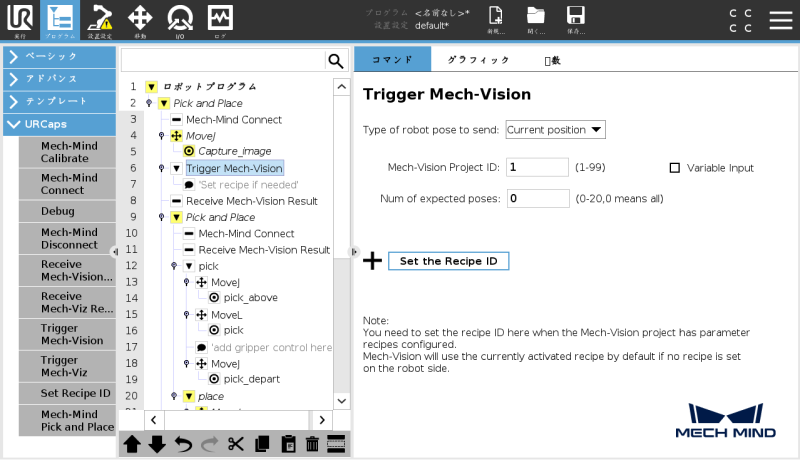Viewport: 800px width, 460px height.
Task: Move selected node up with up arrow
Action: click(x=132, y=444)
